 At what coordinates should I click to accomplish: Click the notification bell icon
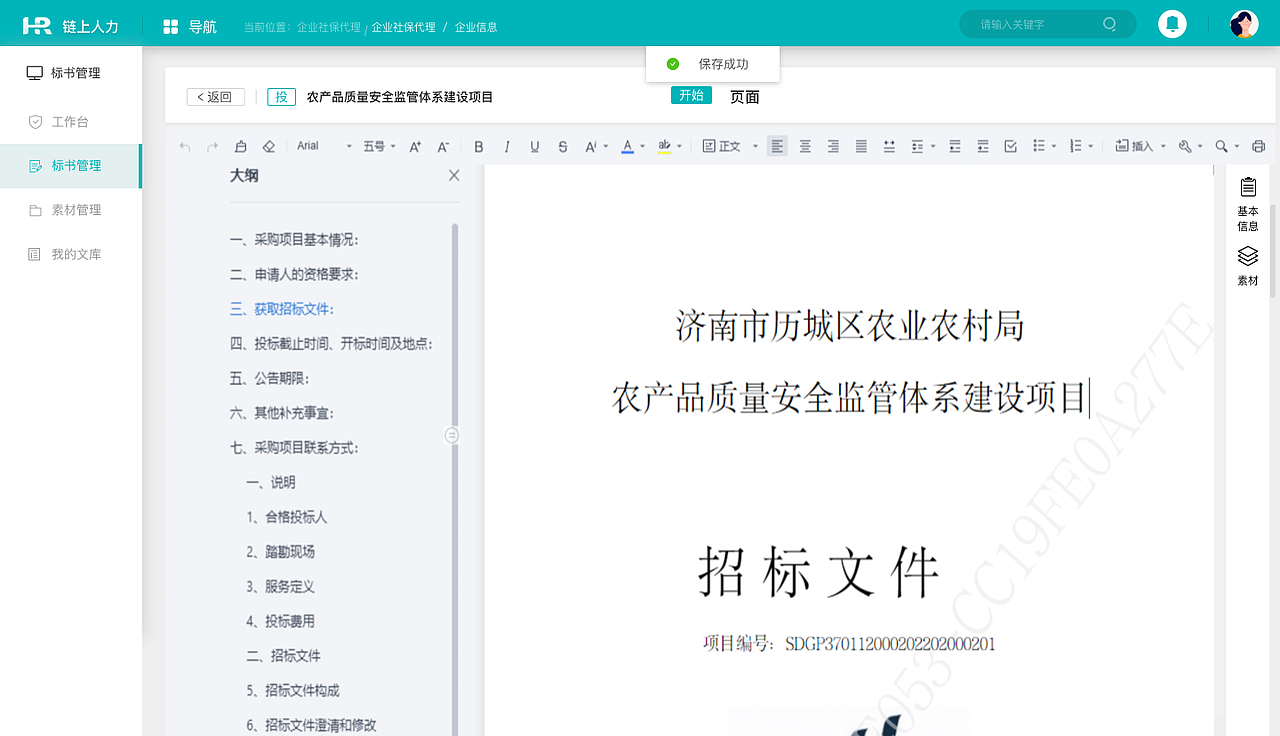pyautogui.click(x=1172, y=22)
